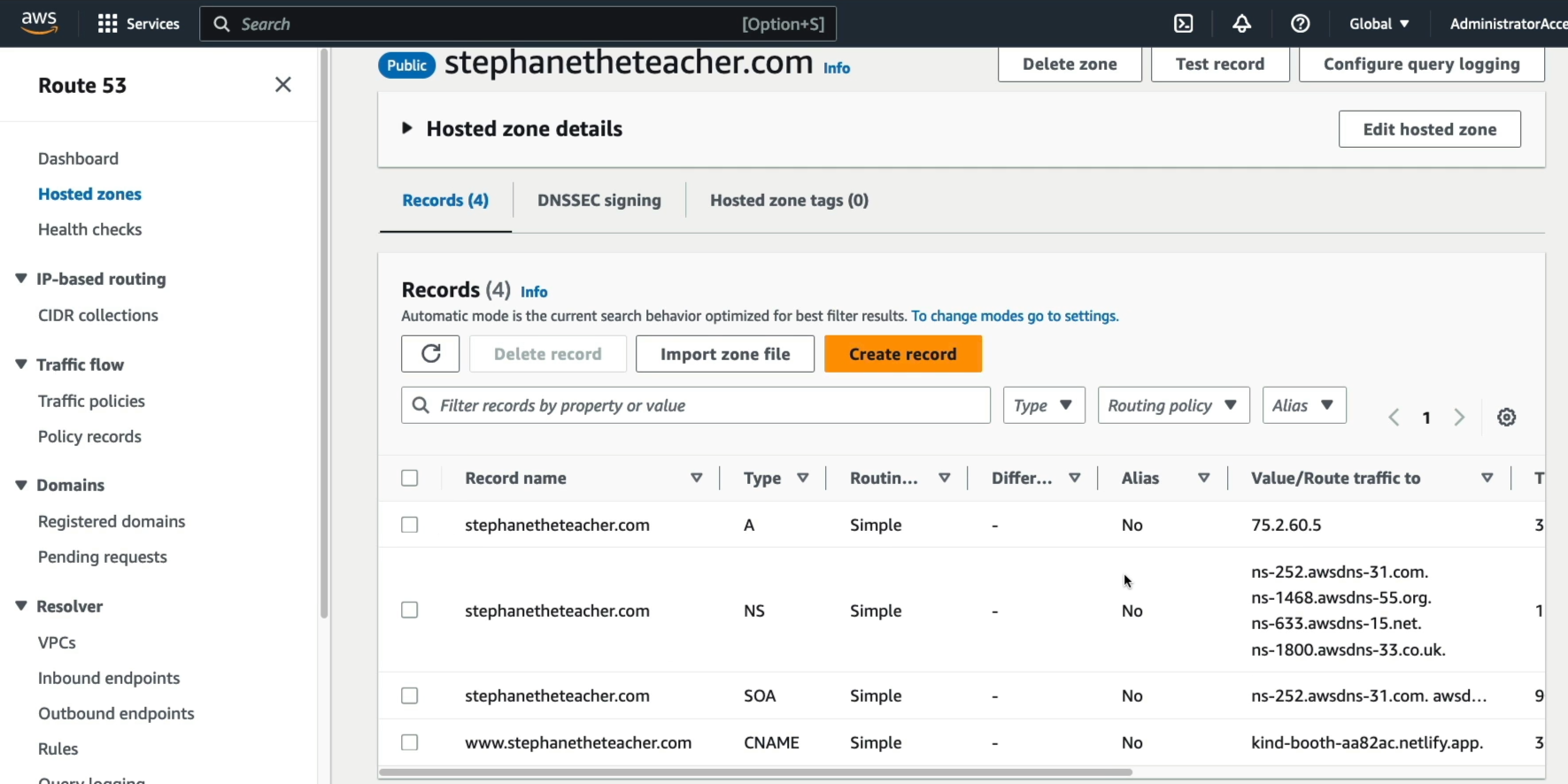
Task: Open the Type filter dropdown
Action: pos(1044,405)
